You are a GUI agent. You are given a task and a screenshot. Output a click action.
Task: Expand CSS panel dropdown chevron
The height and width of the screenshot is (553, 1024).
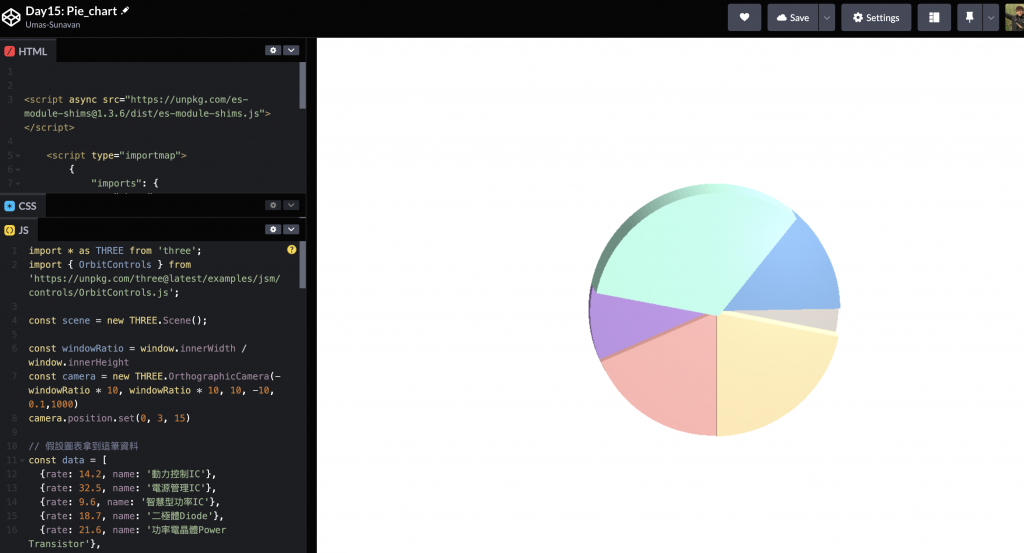tap(291, 205)
